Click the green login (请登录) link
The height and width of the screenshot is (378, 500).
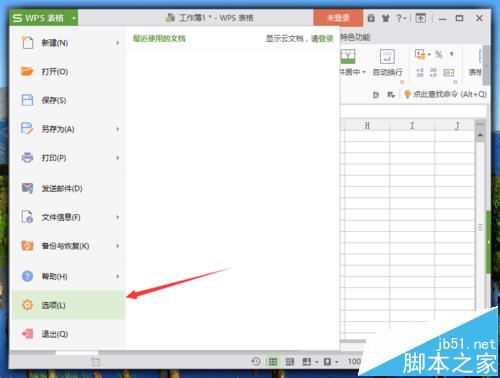322,39
